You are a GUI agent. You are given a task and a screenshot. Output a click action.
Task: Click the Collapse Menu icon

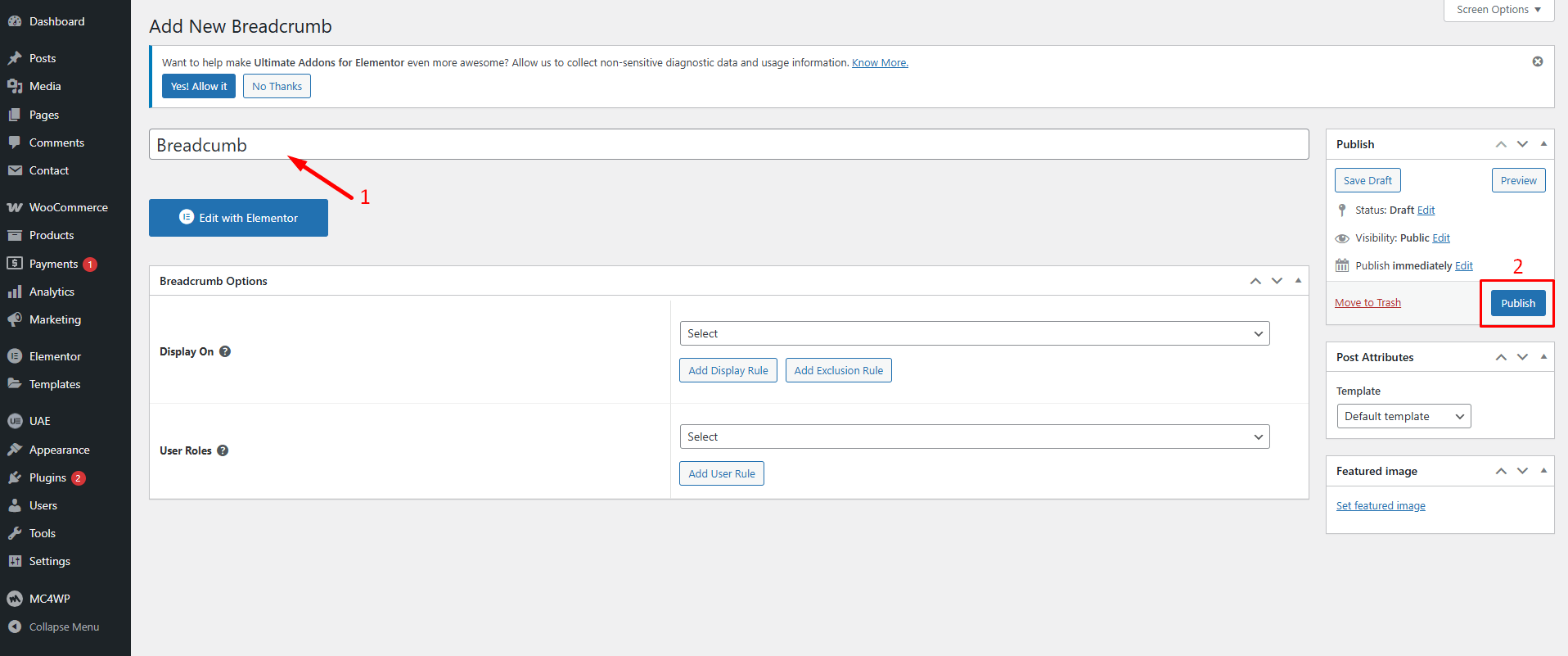15,627
